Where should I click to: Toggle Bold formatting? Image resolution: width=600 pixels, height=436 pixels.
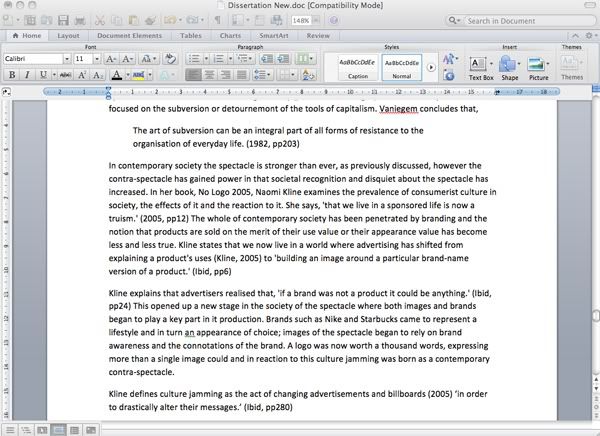pyautogui.click(x=12, y=75)
